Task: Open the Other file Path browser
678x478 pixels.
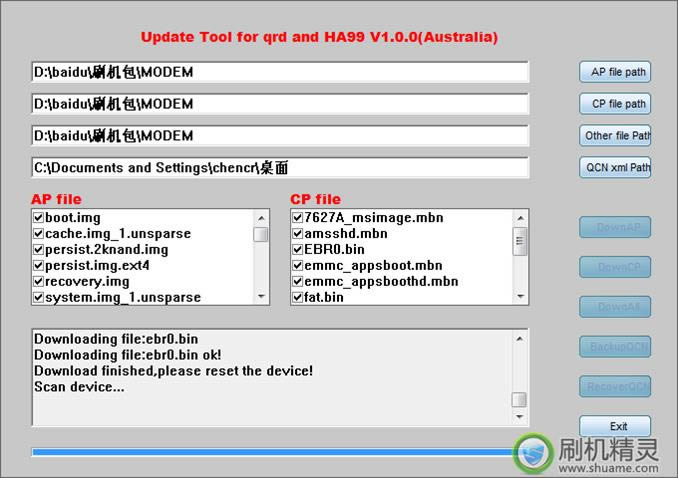Action: tap(615, 136)
